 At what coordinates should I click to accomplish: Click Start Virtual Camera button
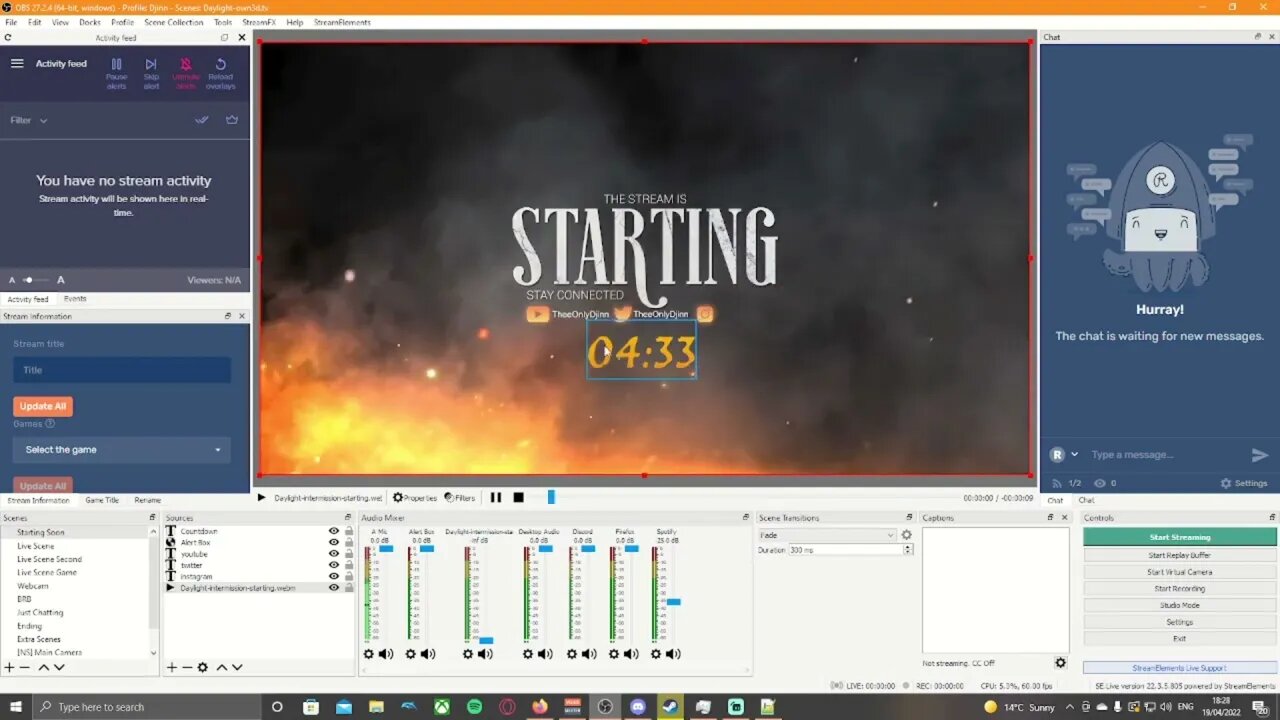coord(1180,572)
